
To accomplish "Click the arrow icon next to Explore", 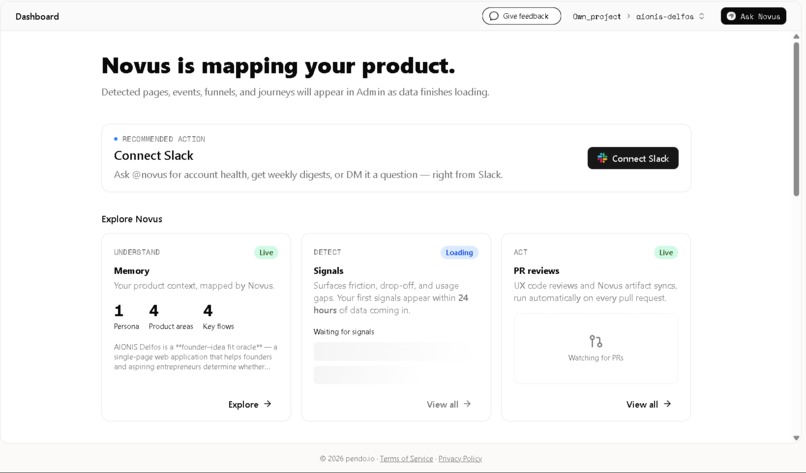I will coord(267,404).
